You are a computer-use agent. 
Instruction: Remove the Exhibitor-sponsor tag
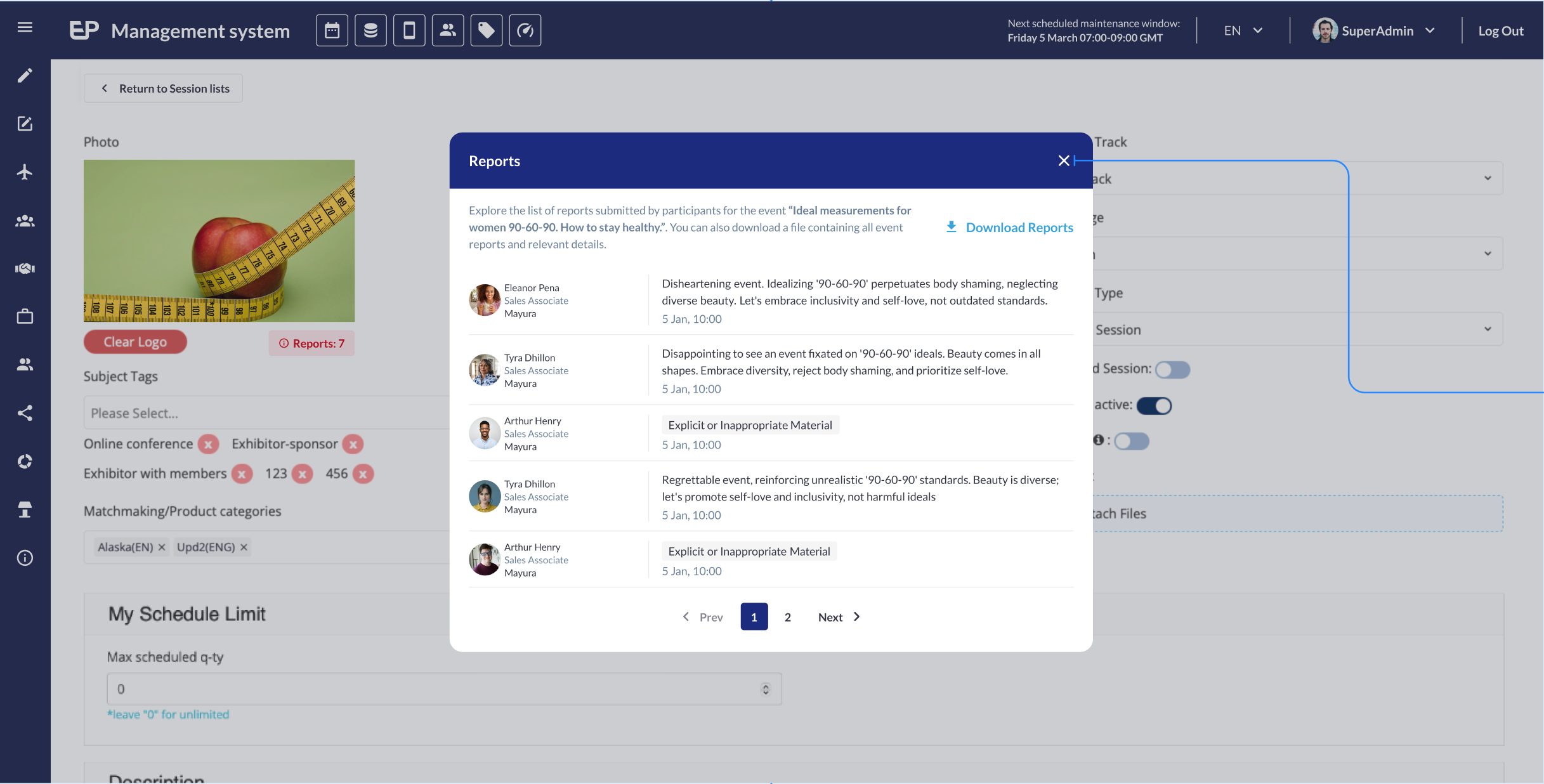[353, 445]
